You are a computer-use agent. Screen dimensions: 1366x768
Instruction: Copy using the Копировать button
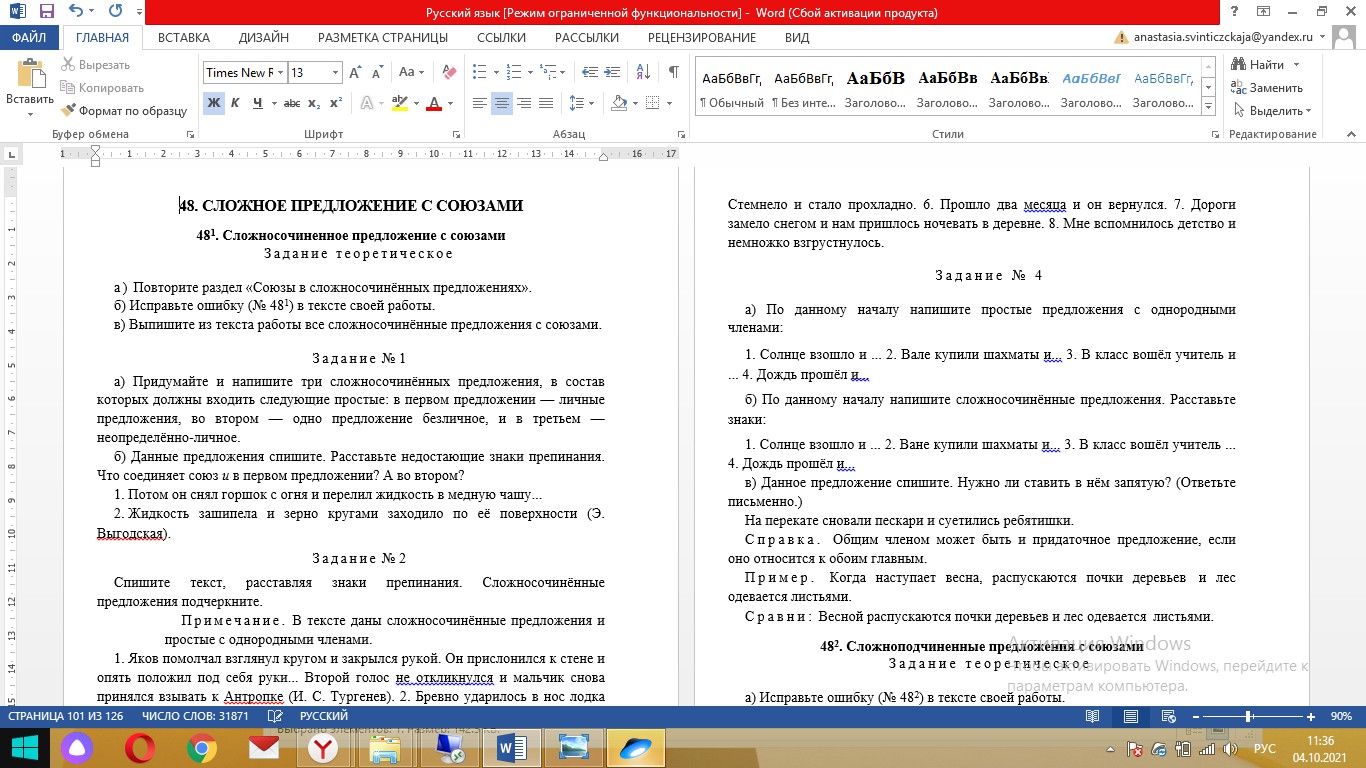(103, 88)
